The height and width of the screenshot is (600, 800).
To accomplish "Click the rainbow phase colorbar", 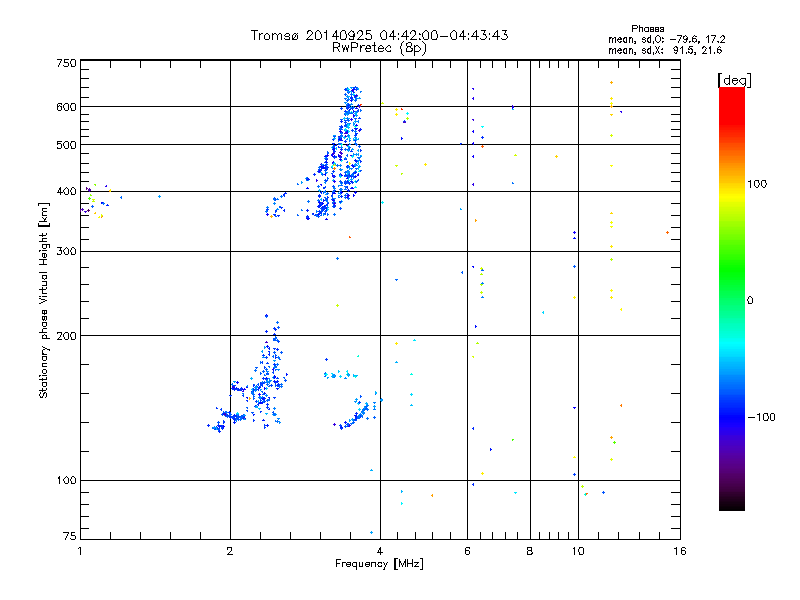I will tap(732, 298).
